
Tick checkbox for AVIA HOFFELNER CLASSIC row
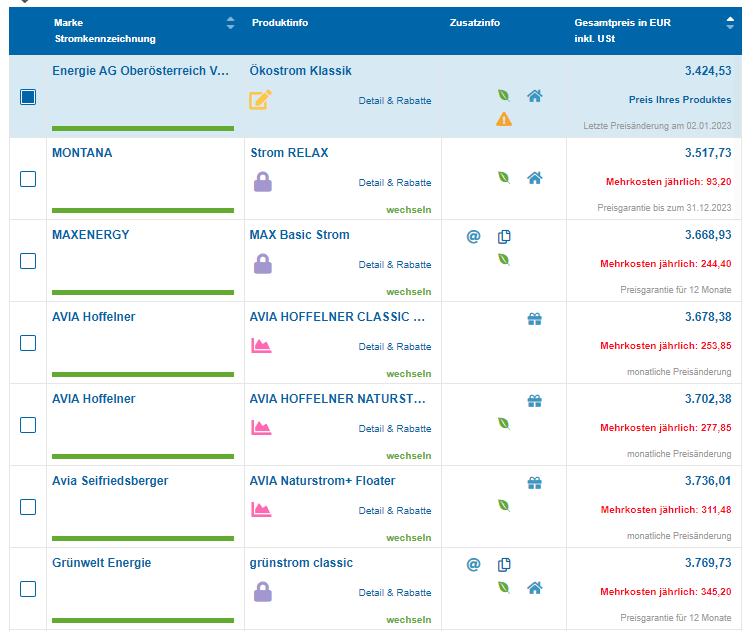tap(28, 343)
